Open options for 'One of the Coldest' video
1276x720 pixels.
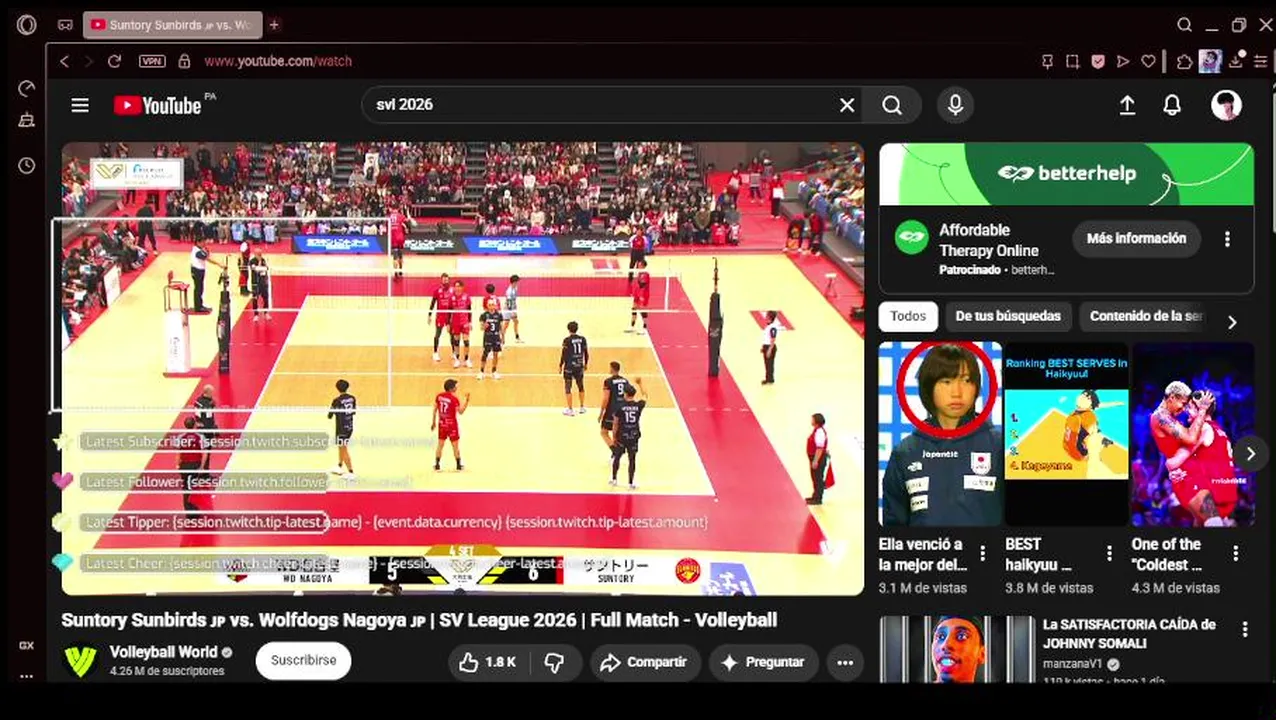point(1236,553)
